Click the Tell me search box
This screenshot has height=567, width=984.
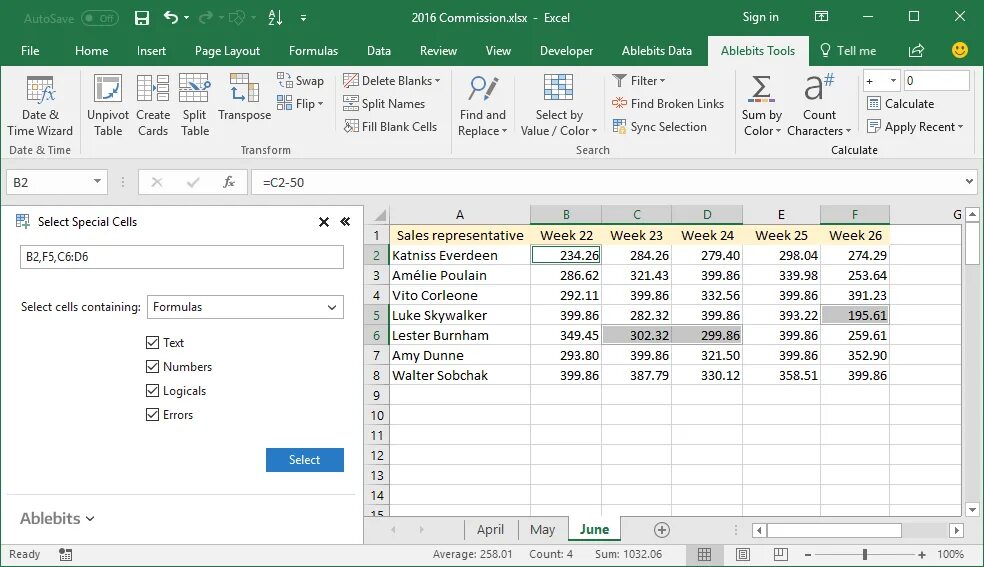click(848, 51)
